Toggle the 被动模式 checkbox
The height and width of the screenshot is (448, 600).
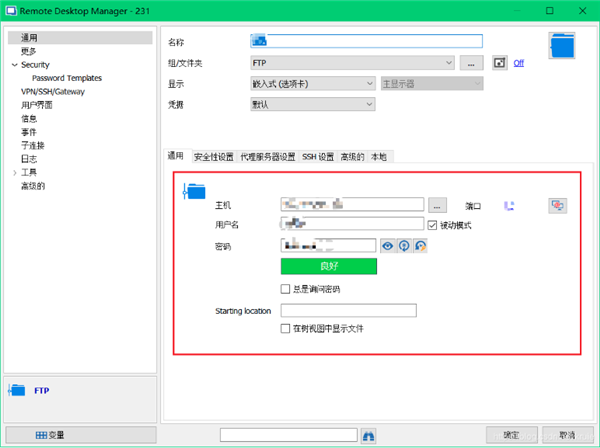(x=432, y=225)
